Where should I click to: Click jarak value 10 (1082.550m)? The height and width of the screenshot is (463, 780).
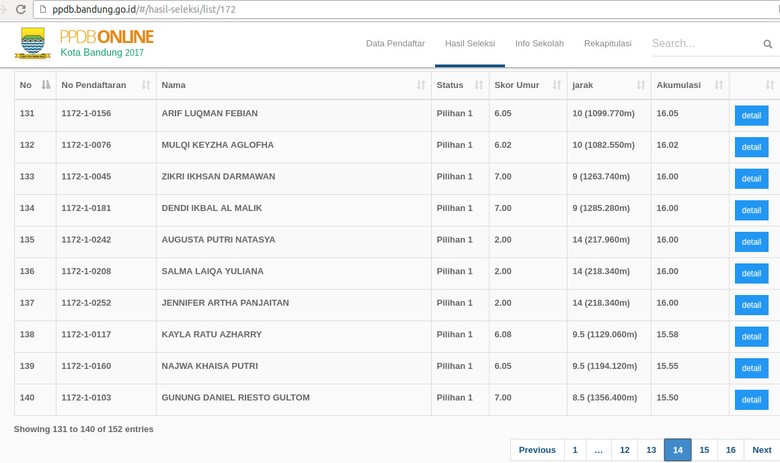[x=603, y=145]
